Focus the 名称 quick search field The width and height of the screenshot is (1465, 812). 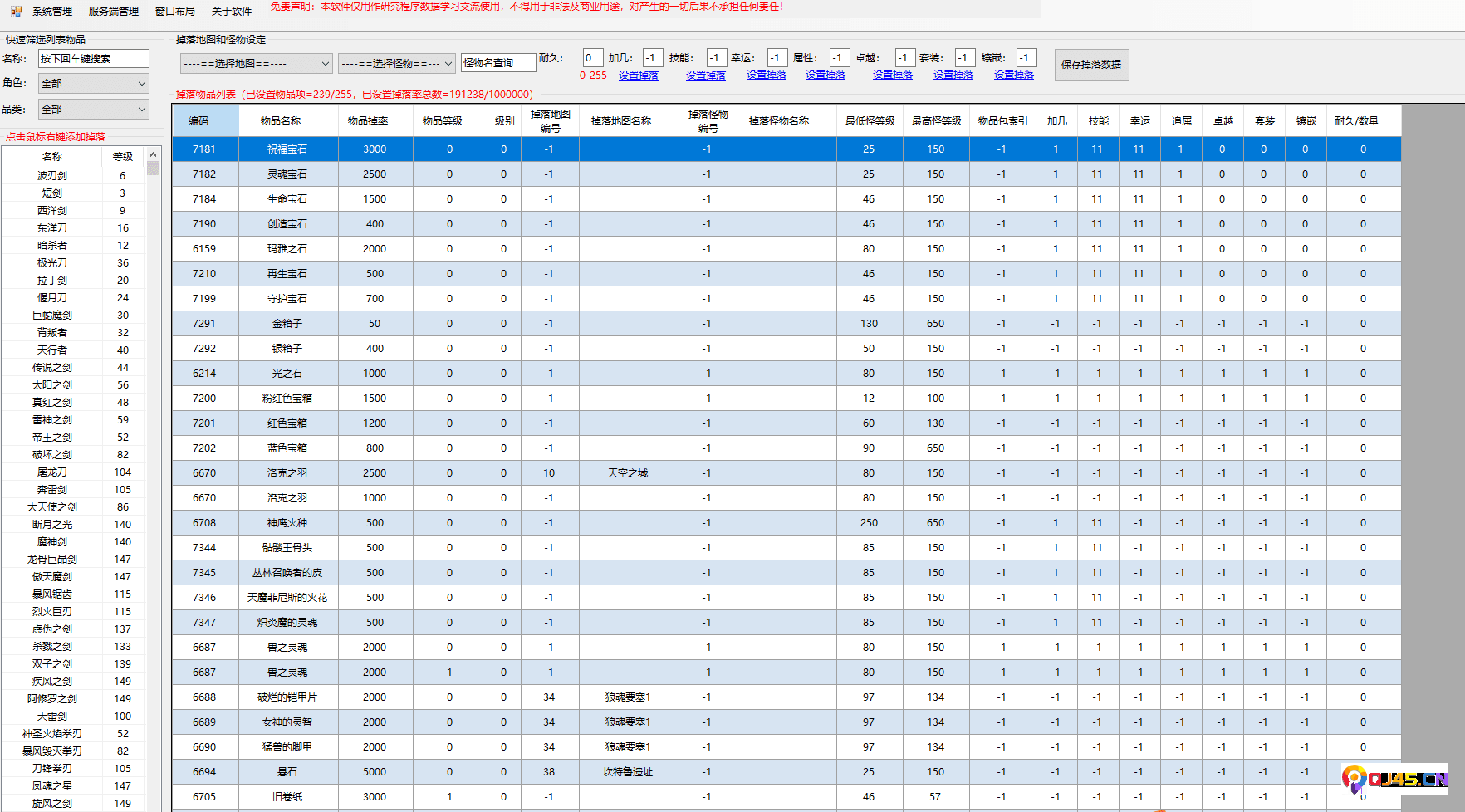pos(94,59)
